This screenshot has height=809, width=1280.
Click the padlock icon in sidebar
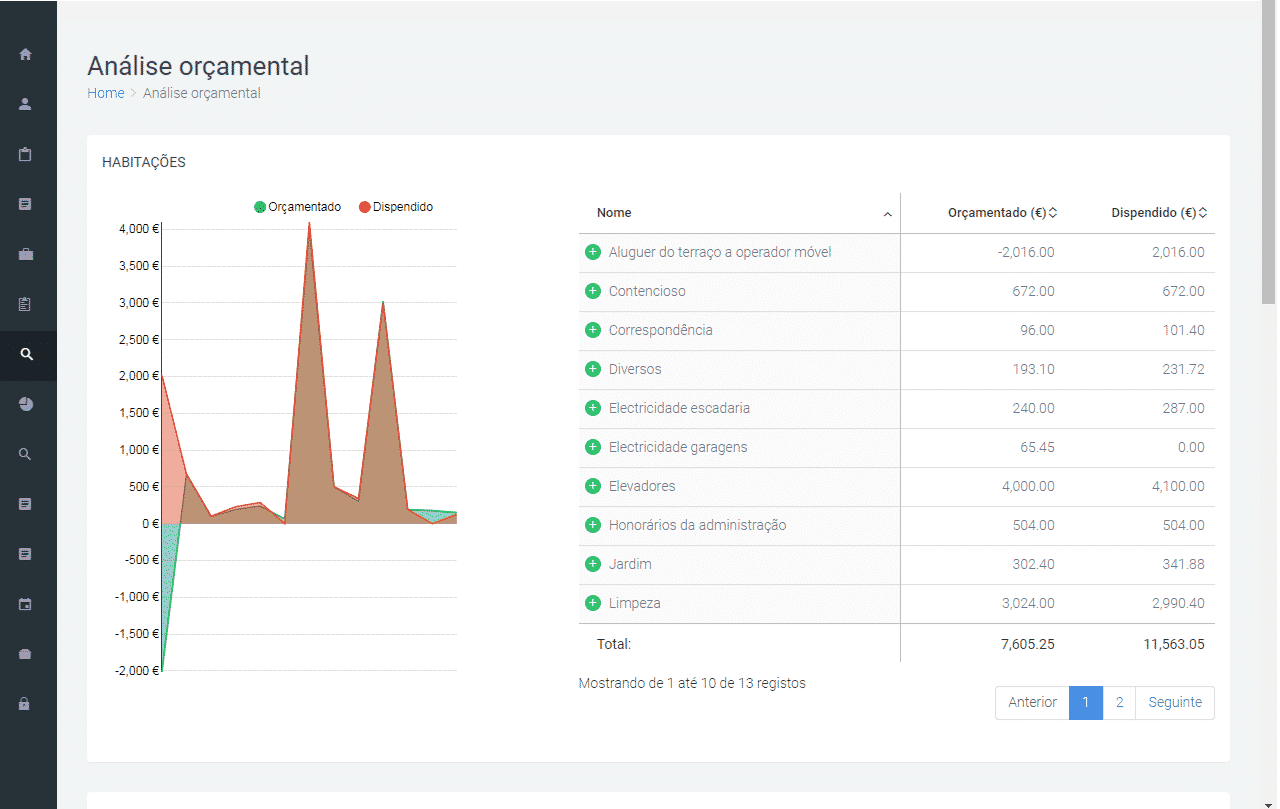click(26, 704)
